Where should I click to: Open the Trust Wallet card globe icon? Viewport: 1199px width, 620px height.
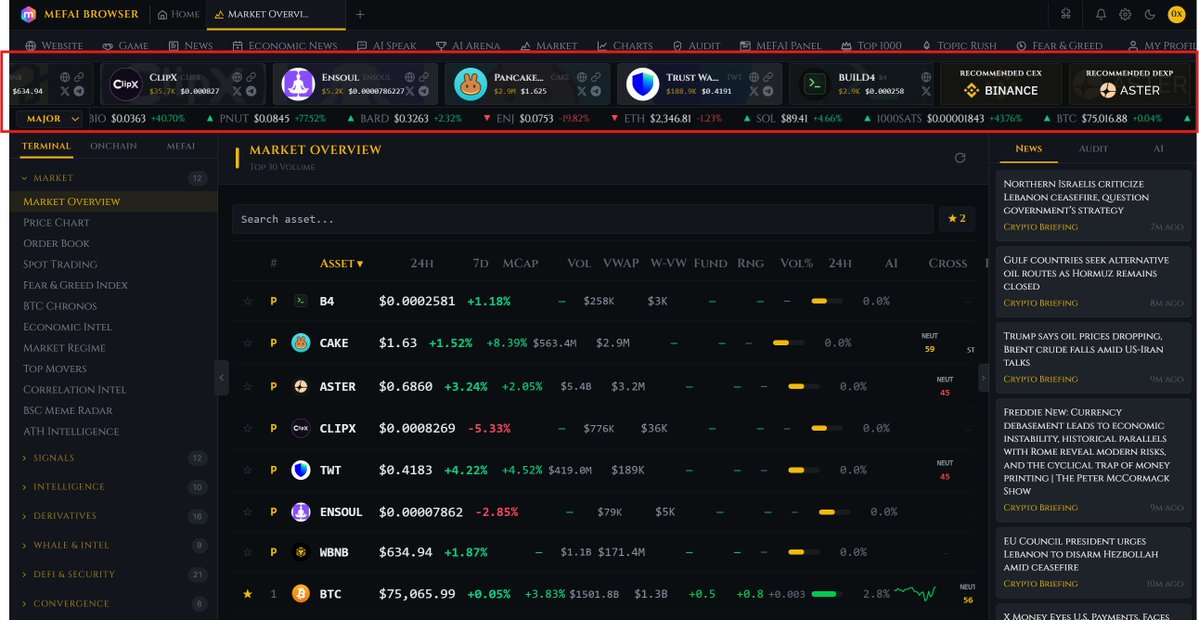coord(754,77)
